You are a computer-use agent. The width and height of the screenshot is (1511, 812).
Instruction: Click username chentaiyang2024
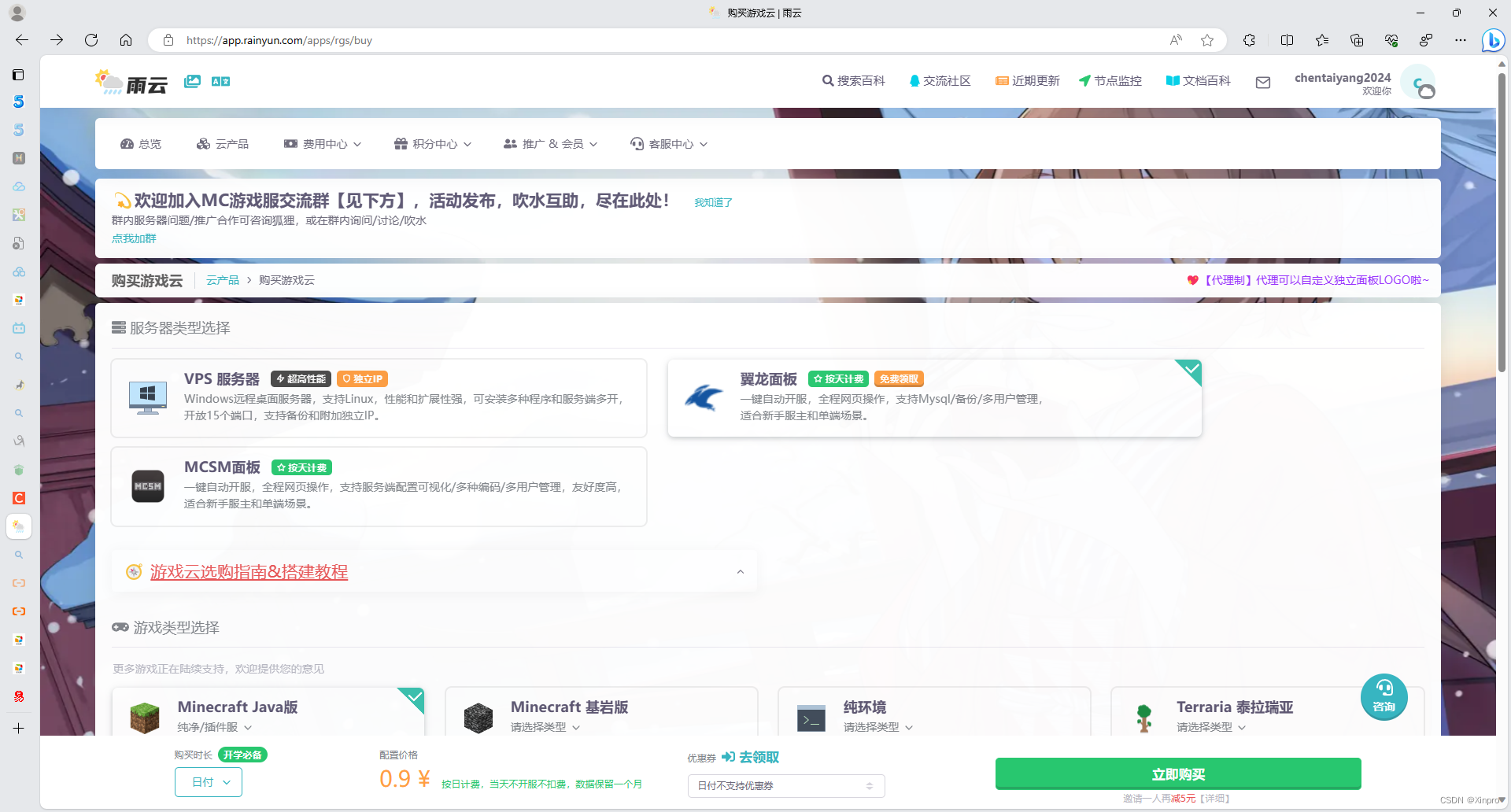click(1343, 77)
